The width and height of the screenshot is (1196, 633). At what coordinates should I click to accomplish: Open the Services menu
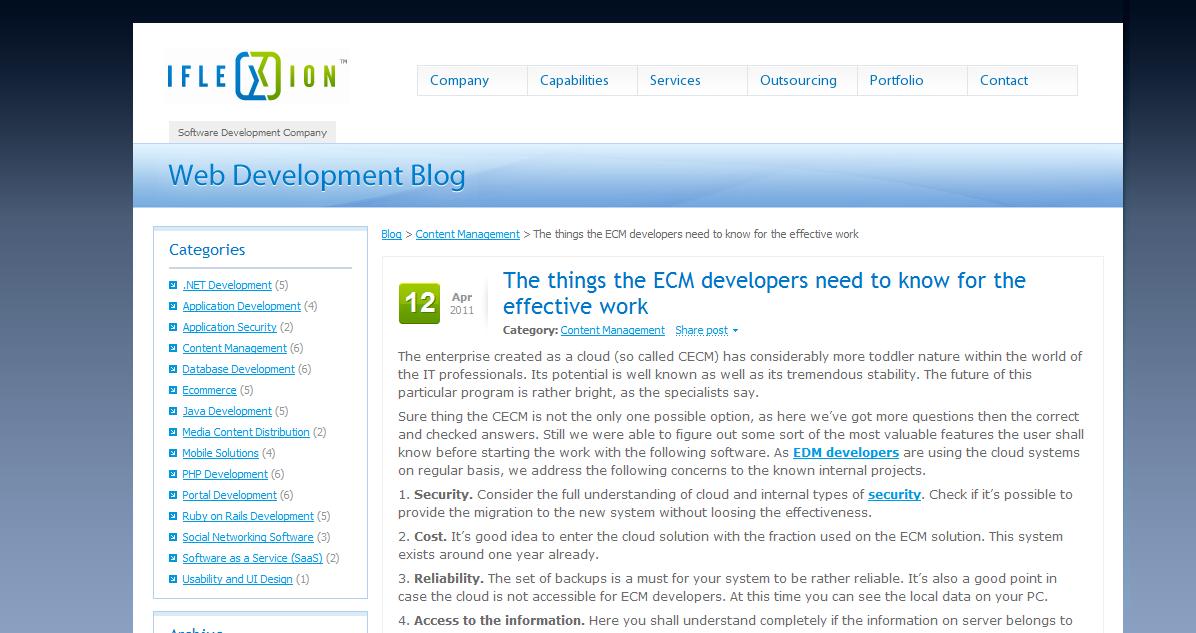click(x=692, y=80)
